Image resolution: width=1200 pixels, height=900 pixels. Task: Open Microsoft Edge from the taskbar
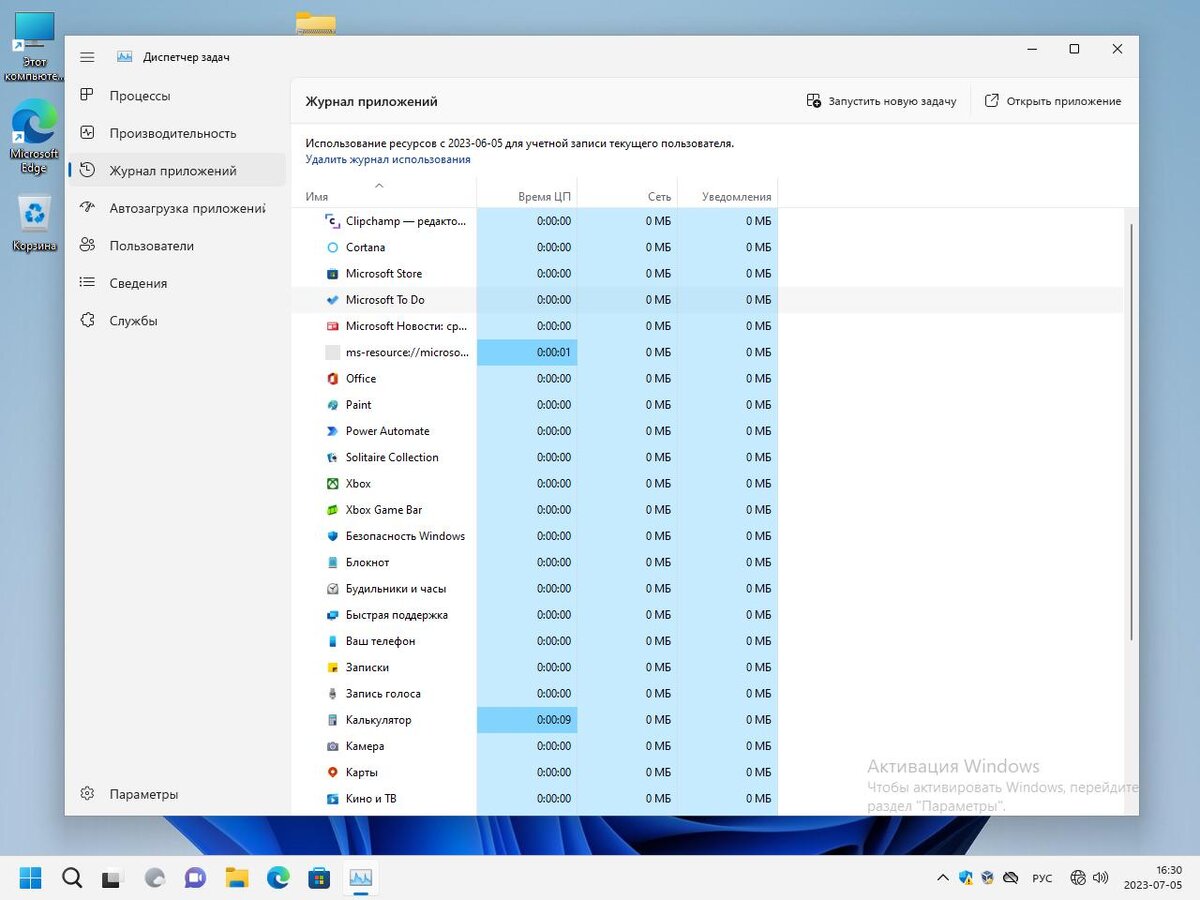coord(278,878)
